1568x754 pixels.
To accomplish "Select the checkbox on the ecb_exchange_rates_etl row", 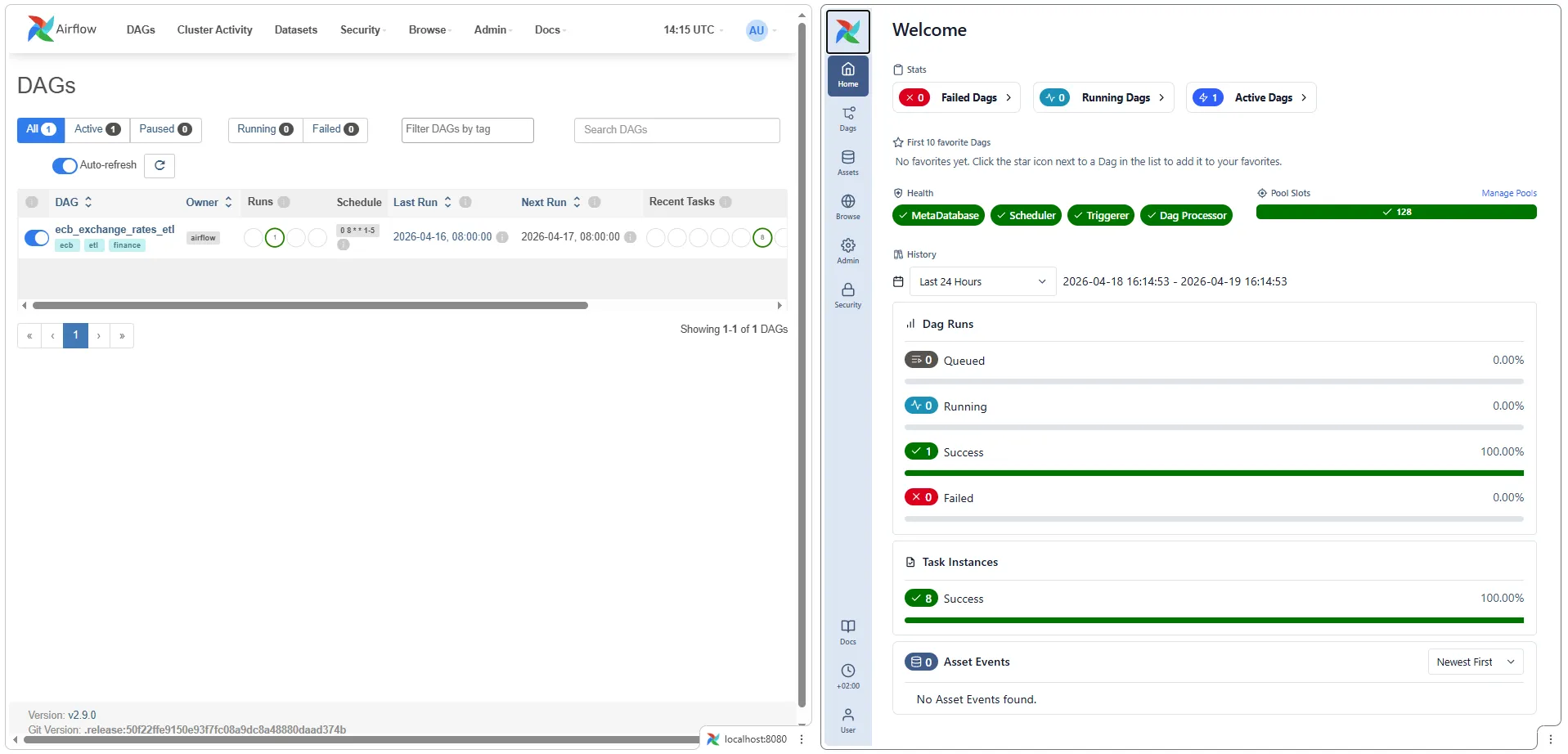I will (x=33, y=202).
